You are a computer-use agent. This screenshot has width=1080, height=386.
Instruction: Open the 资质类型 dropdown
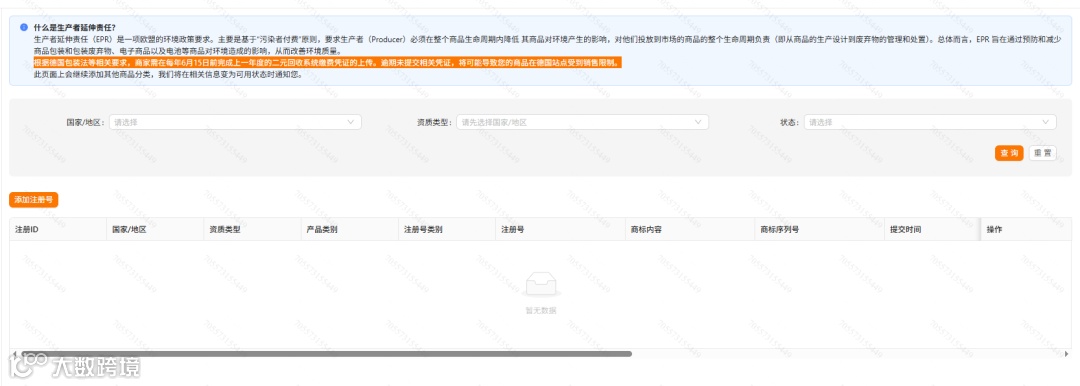(582, 122)
